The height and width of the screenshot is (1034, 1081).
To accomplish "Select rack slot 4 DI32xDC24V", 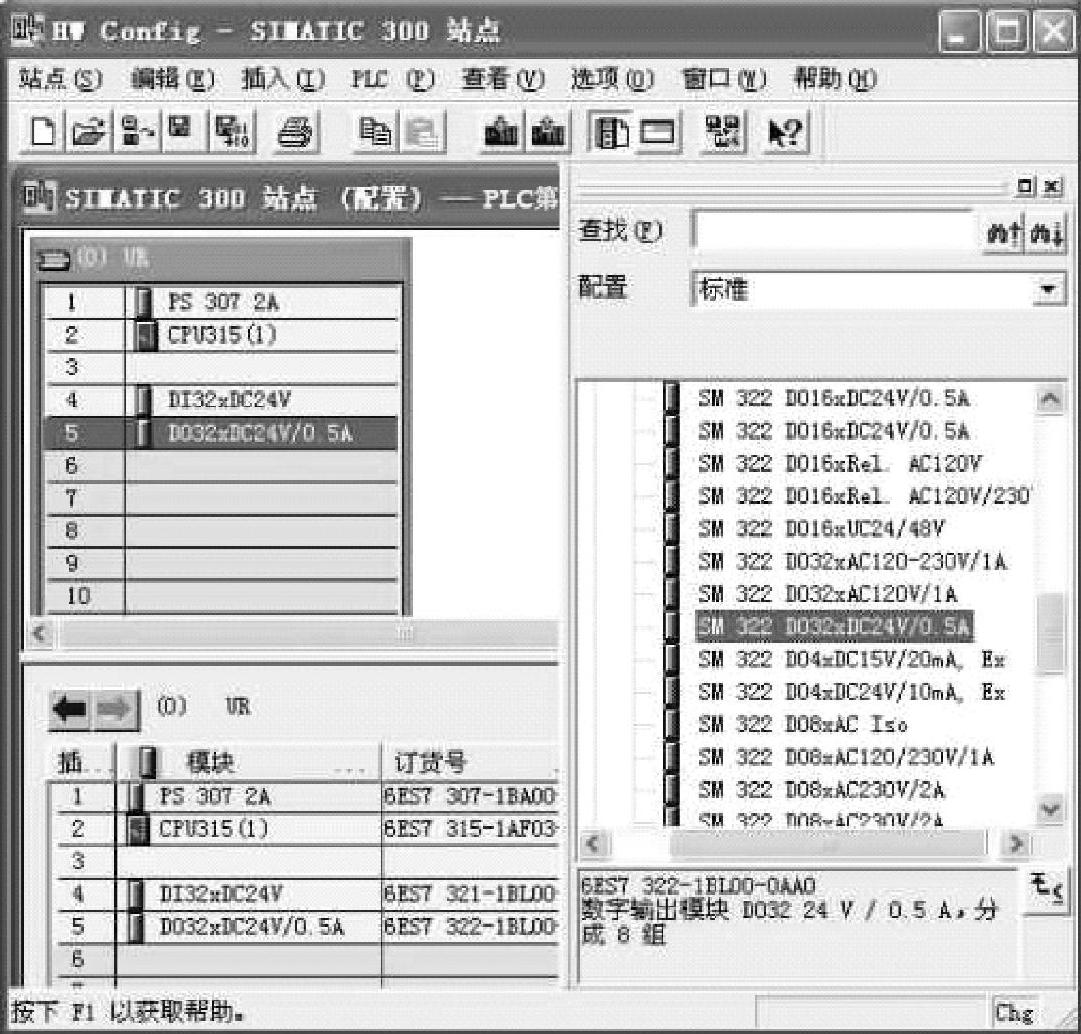I will pos(222,400).
